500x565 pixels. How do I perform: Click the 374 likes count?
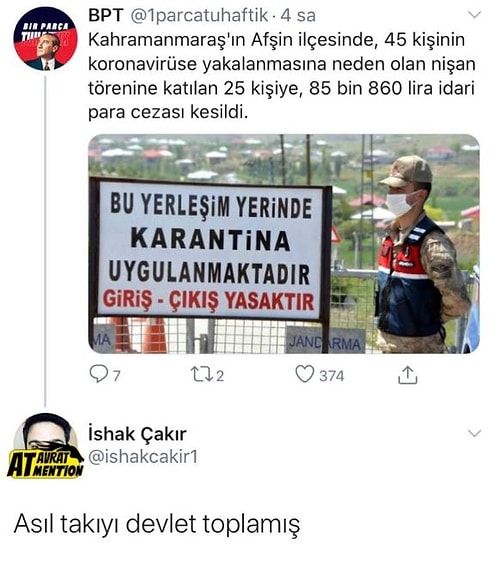(331, 376)
